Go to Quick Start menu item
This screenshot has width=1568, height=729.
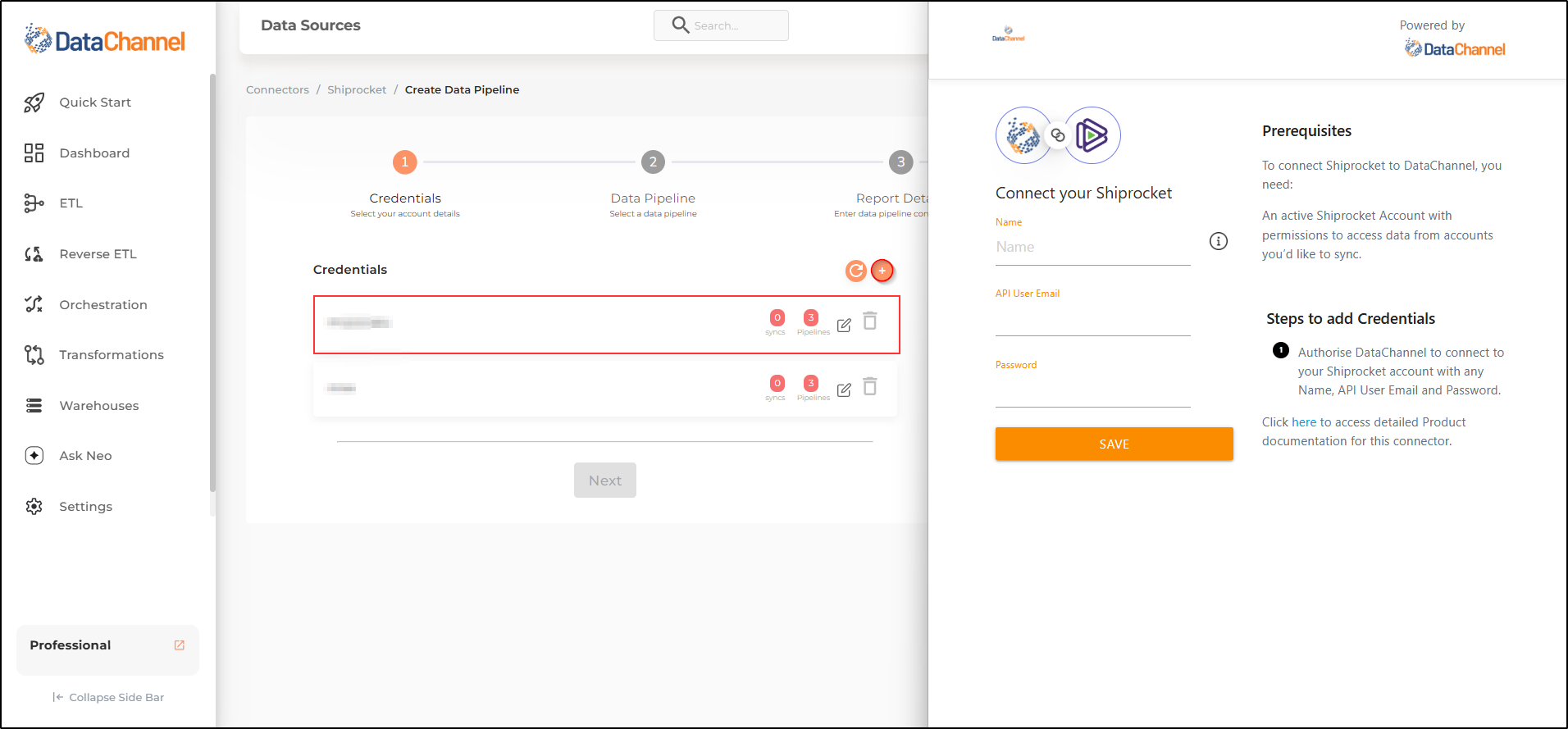pos(95,103)
